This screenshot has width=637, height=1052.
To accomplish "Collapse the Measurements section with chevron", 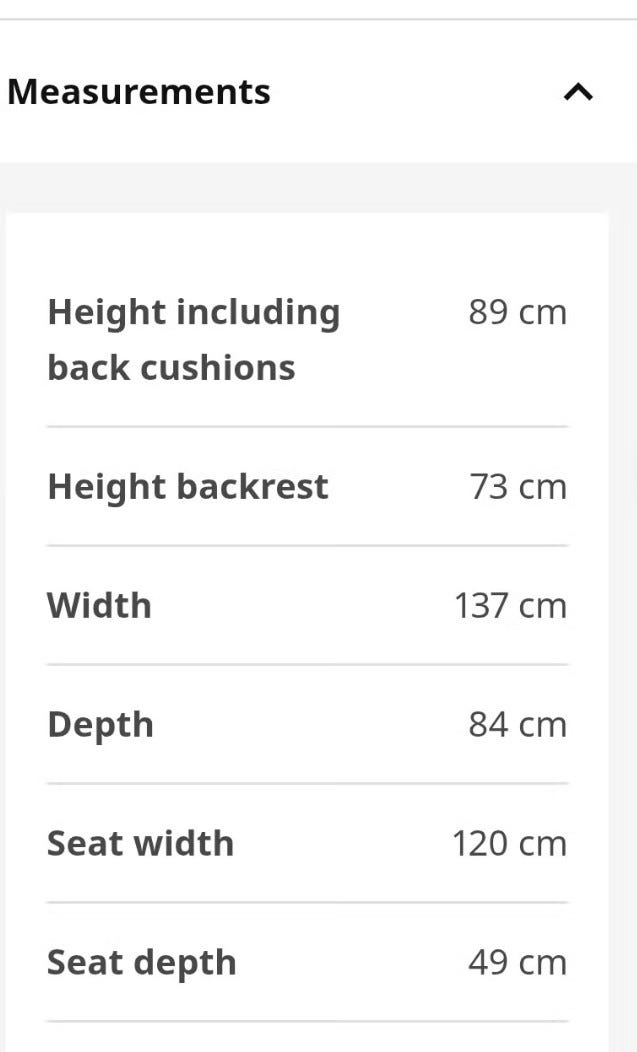I will click(x=578, y=91).
